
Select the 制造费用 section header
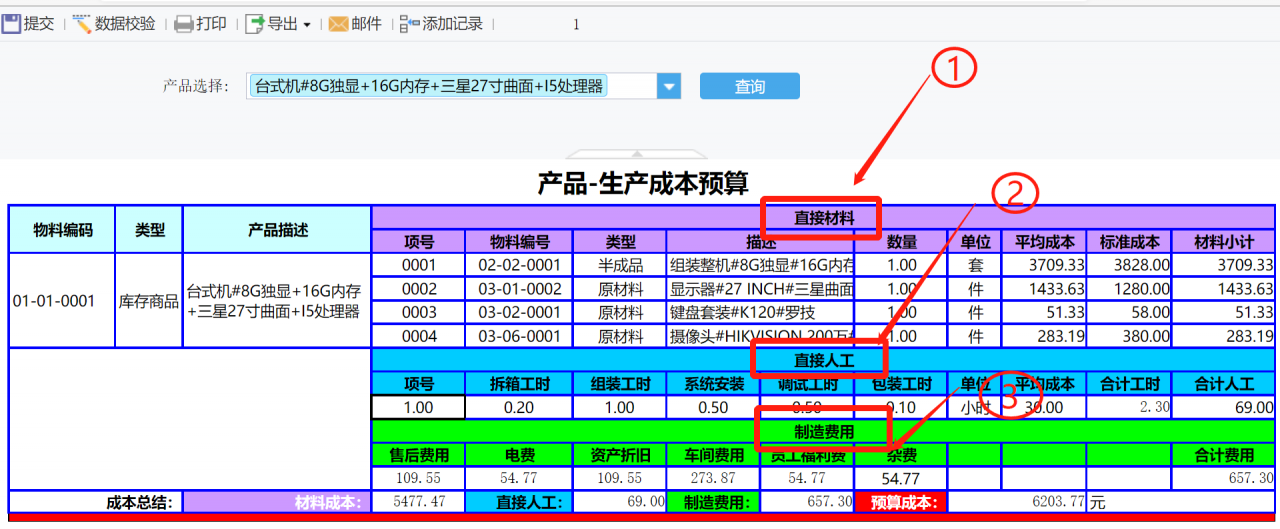[823, 432]
